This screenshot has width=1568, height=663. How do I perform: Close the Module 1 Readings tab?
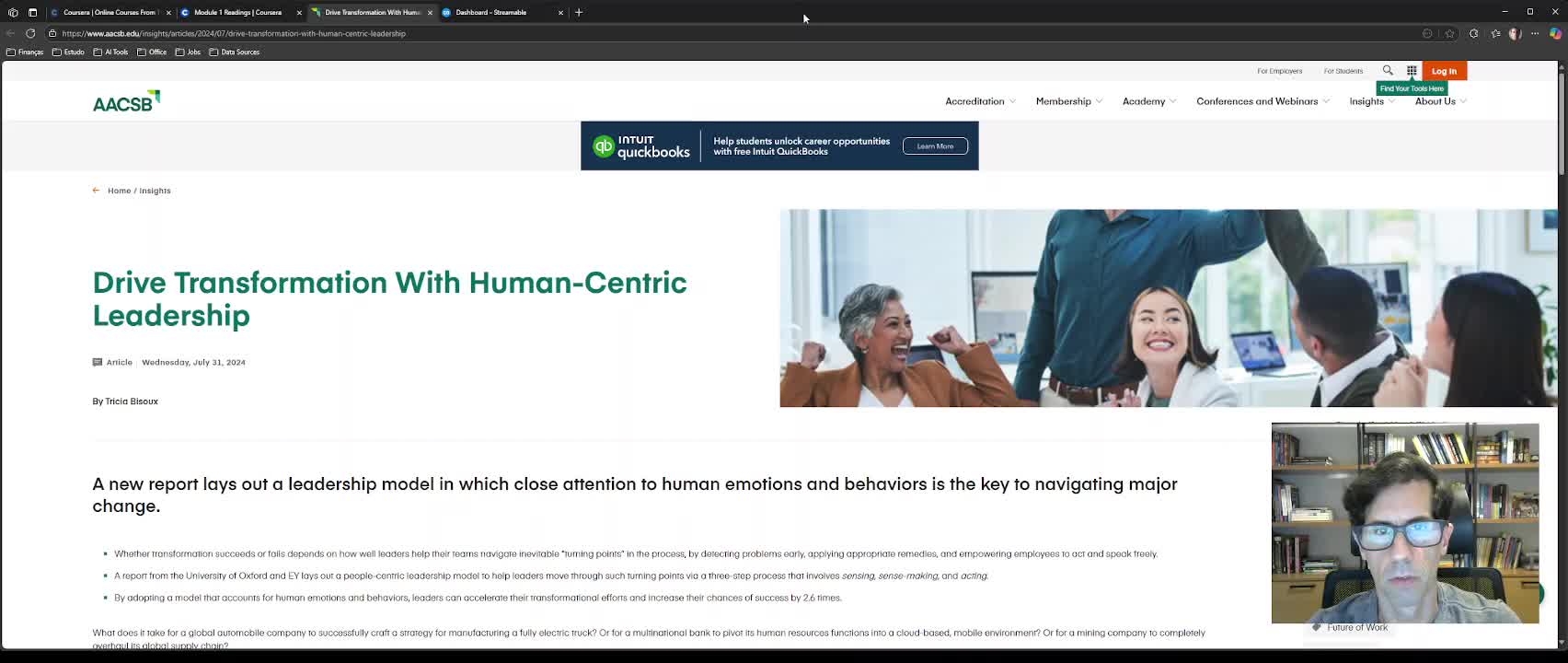(299, 12)
